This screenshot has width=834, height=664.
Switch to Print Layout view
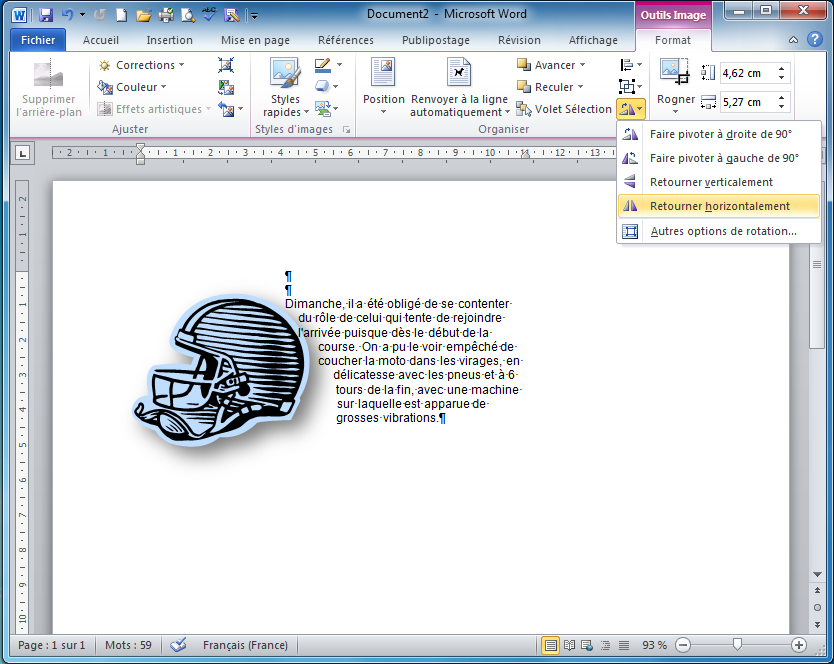tap(551, 645)
